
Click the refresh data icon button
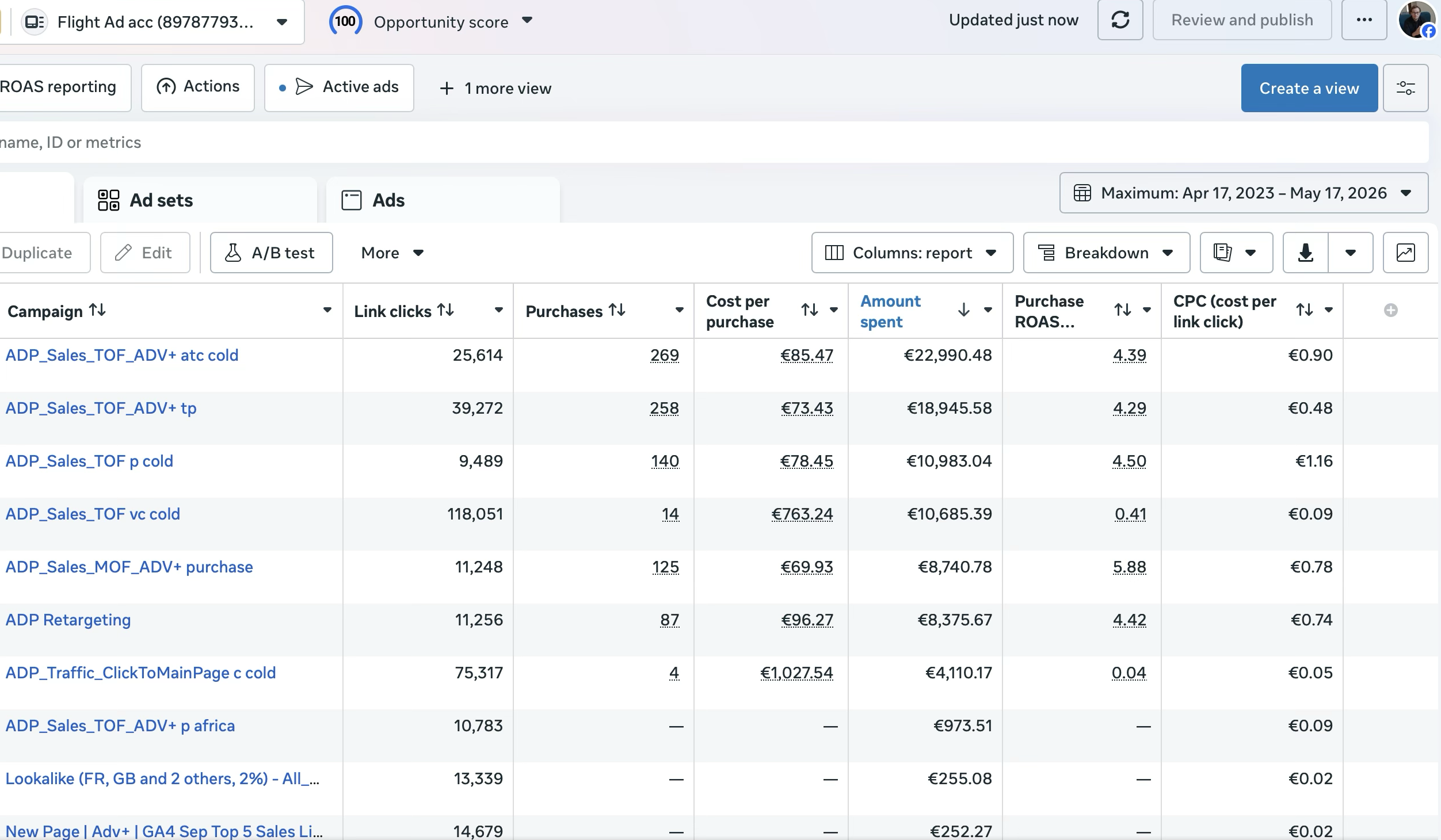click(1120, 20)
